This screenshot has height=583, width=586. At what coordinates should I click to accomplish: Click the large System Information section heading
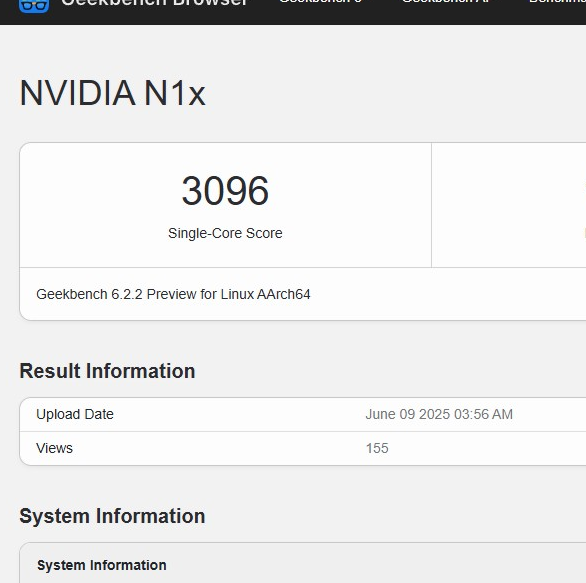(x=112, y=516)
